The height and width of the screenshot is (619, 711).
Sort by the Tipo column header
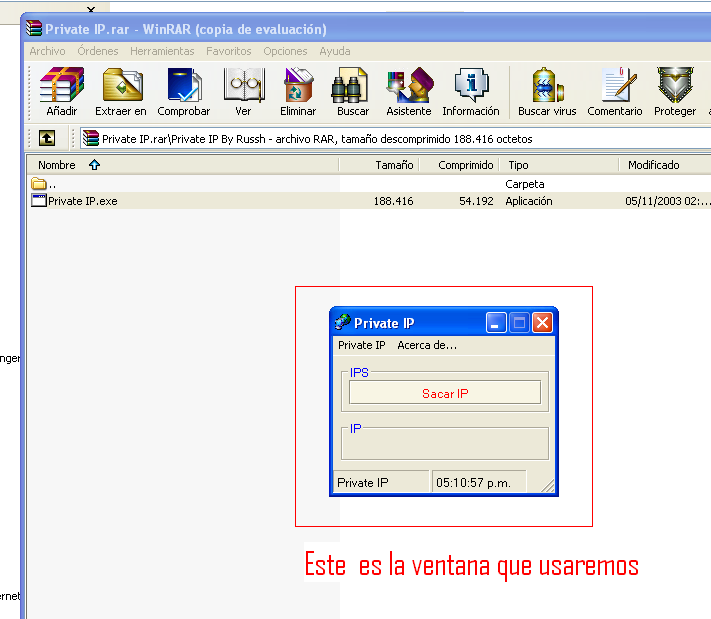559,165
